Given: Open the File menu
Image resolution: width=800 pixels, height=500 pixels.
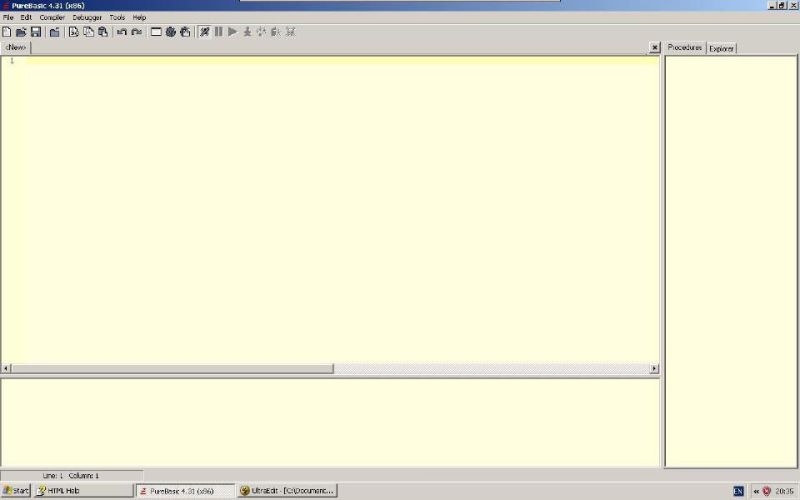Looking at the screenshot, I should [x=8, y=17].
